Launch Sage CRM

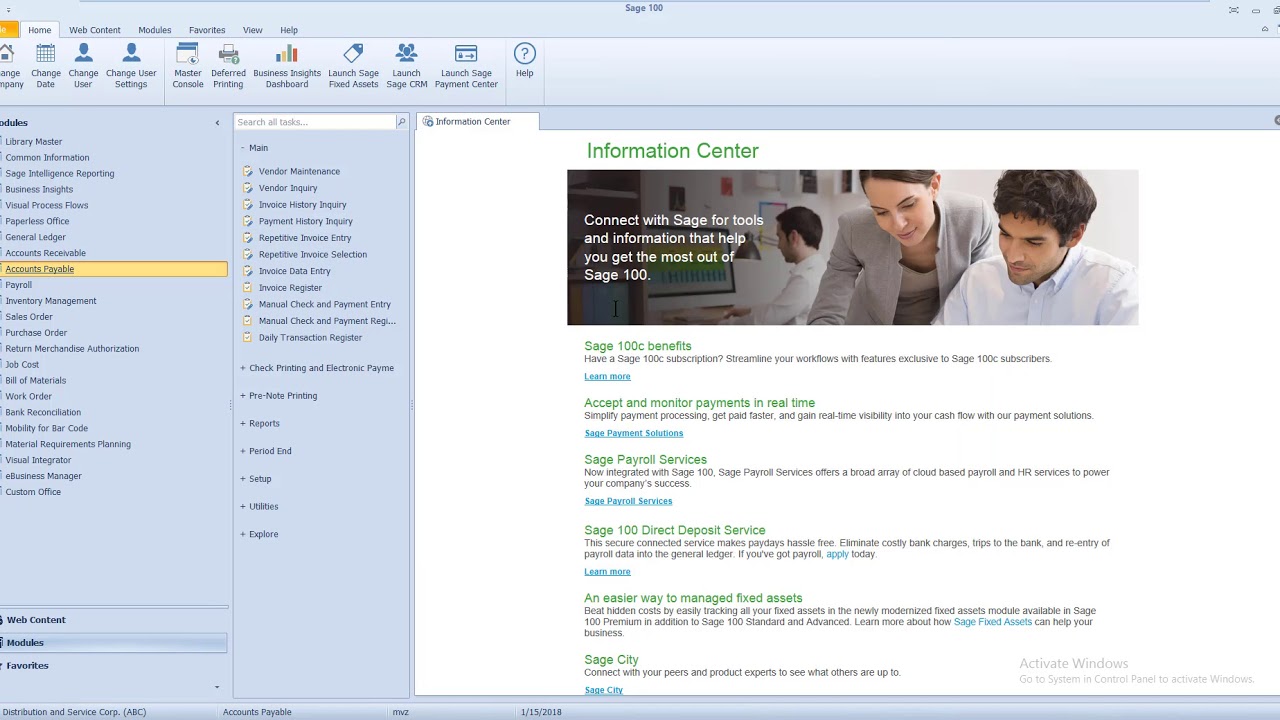pyautogui.click(x=407, y=66)
